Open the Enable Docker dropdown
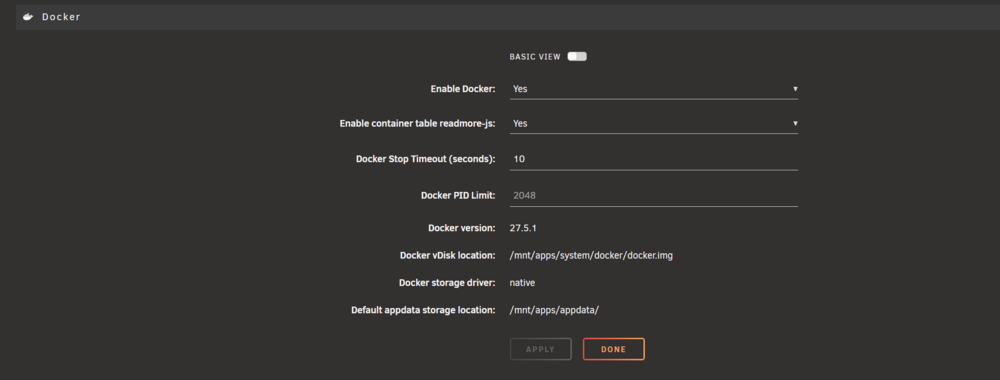 pos(654,89)
